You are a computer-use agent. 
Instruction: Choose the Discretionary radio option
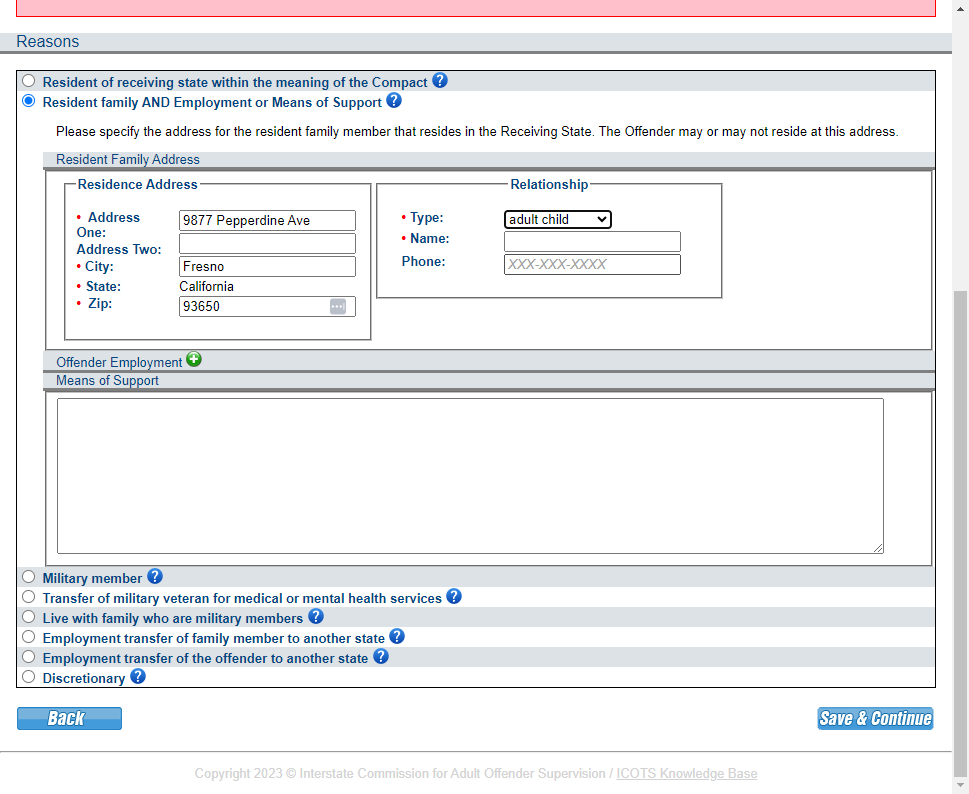[x=28, y=677]
